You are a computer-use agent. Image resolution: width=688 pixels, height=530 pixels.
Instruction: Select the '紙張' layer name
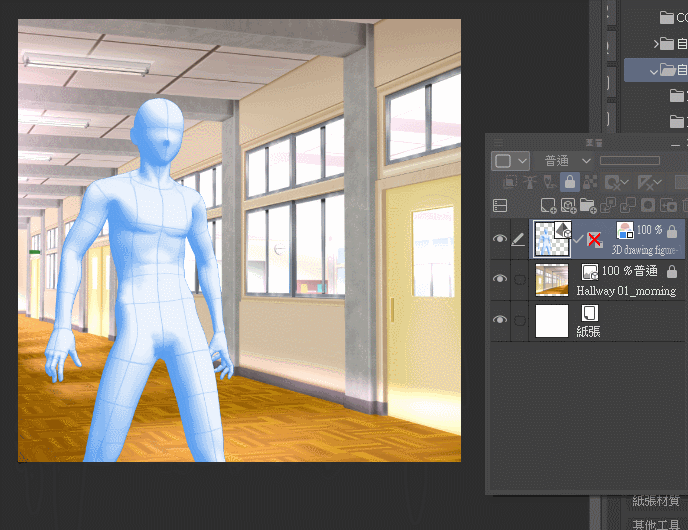click(x=588, y=331)
